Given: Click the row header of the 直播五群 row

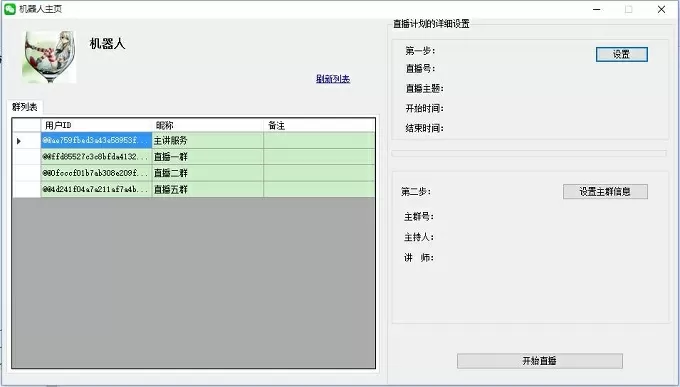Looking at the screenshot, I should click(x=26, y=190).
